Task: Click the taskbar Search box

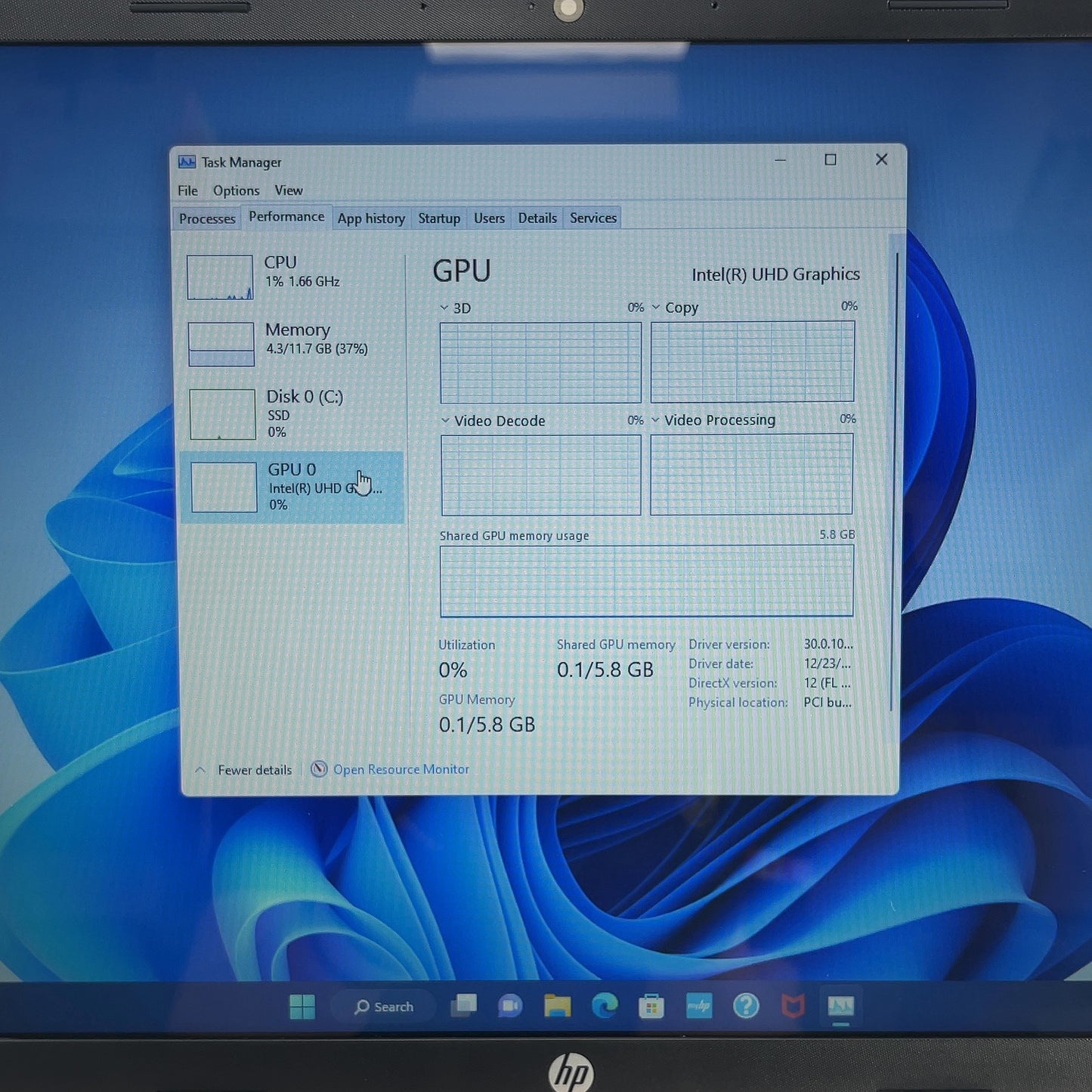Action: tap(385, 1007)
